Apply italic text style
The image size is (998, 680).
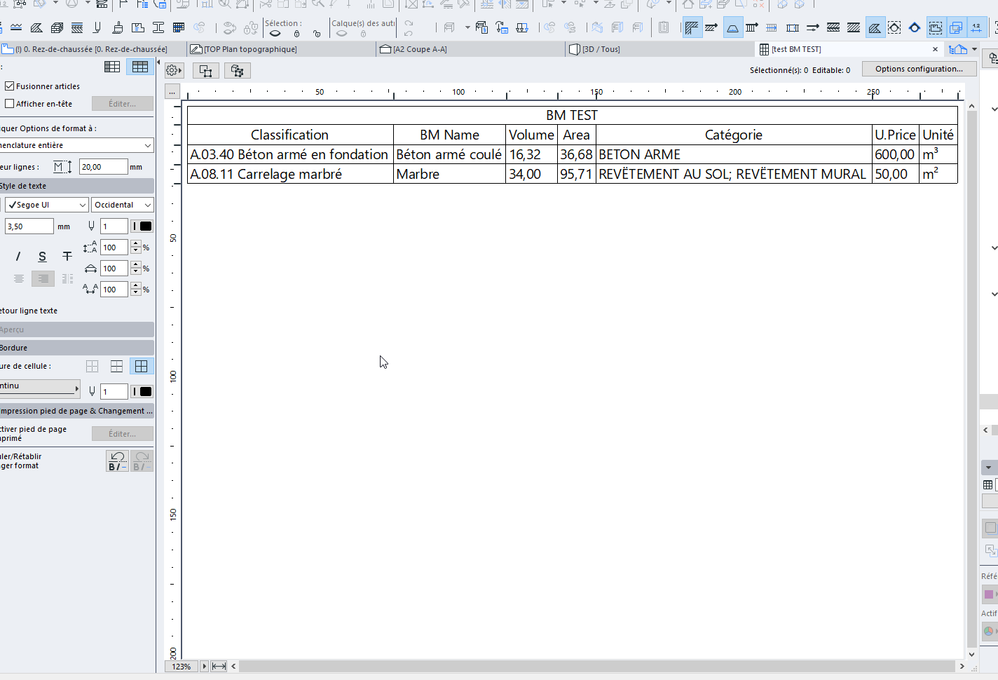[18, 257]
